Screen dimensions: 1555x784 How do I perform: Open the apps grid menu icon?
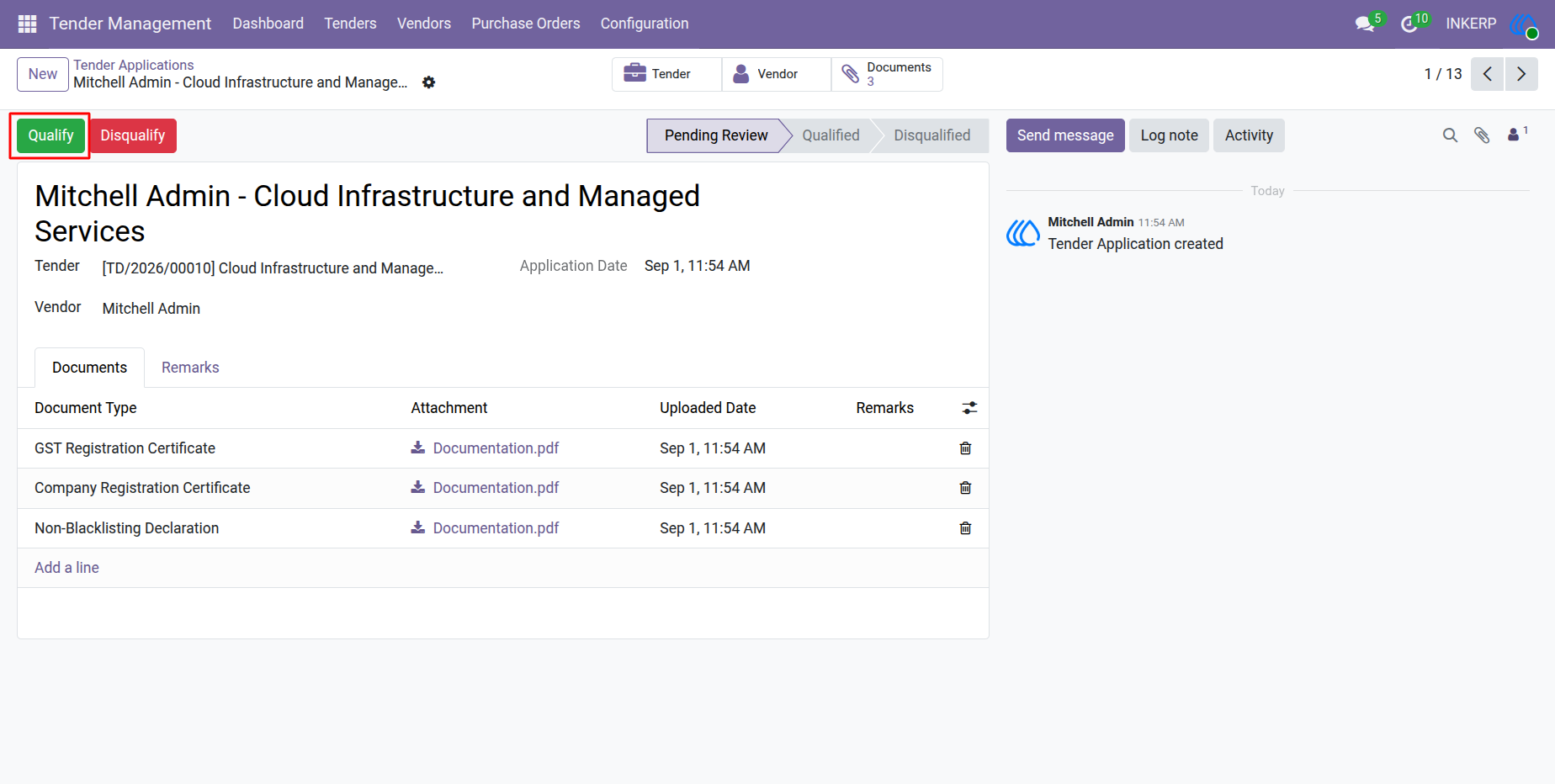27,24
